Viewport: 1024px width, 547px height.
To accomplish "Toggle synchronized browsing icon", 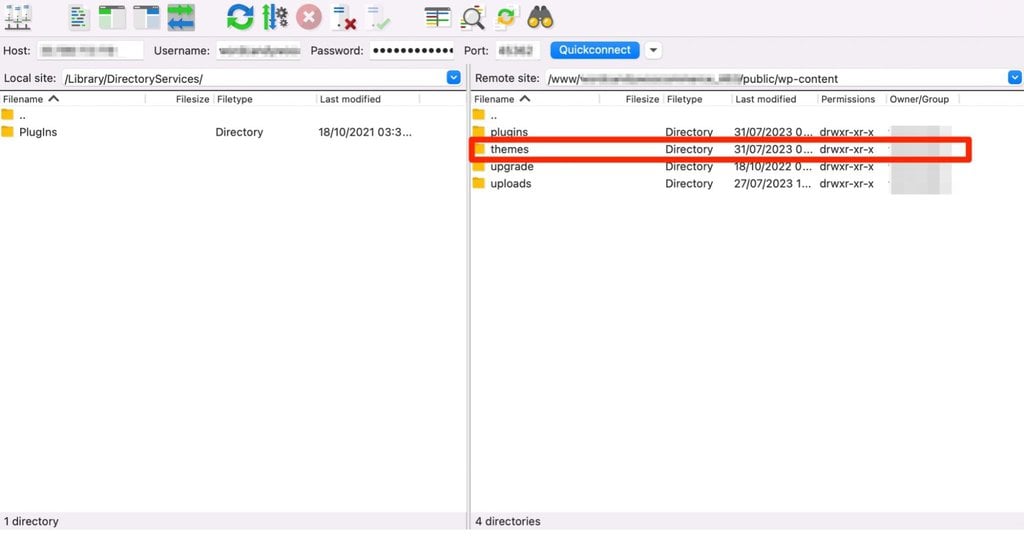I will click(x=506, y=17).
